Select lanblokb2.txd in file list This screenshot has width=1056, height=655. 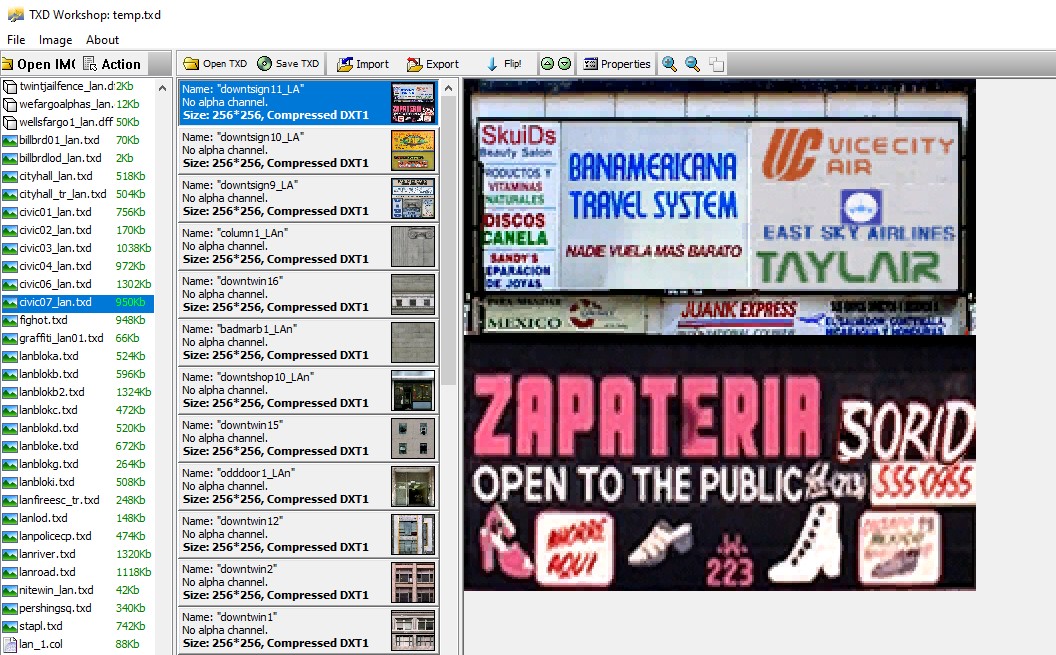point(77,392)
